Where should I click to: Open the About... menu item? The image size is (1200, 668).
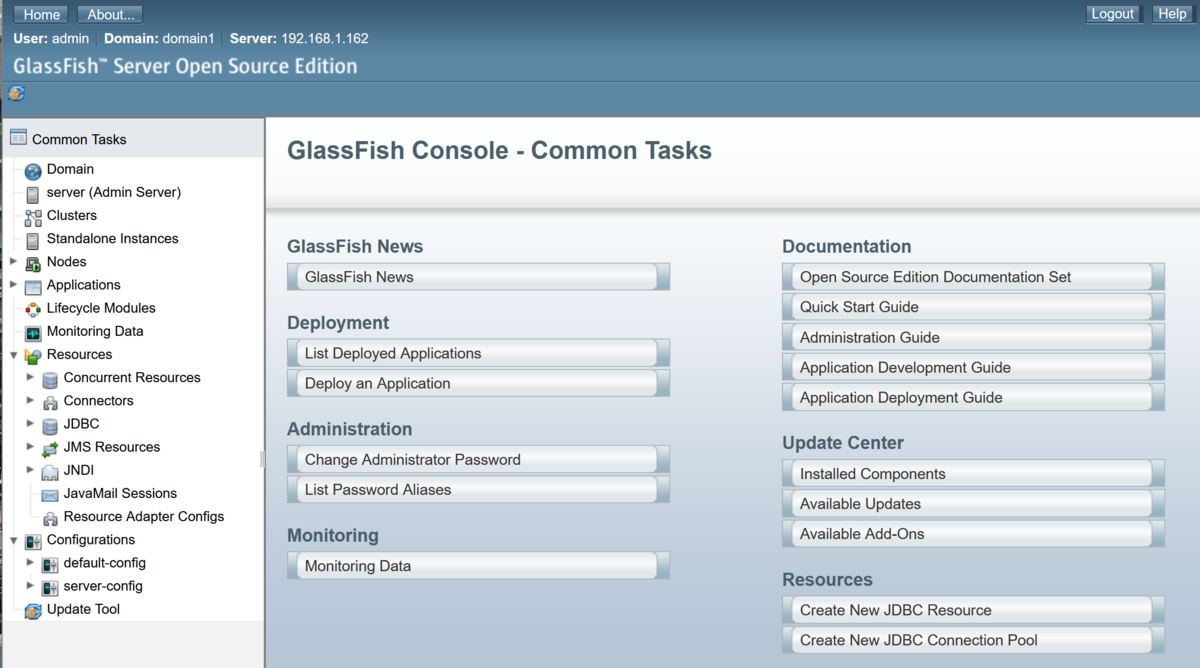(109, 13)
